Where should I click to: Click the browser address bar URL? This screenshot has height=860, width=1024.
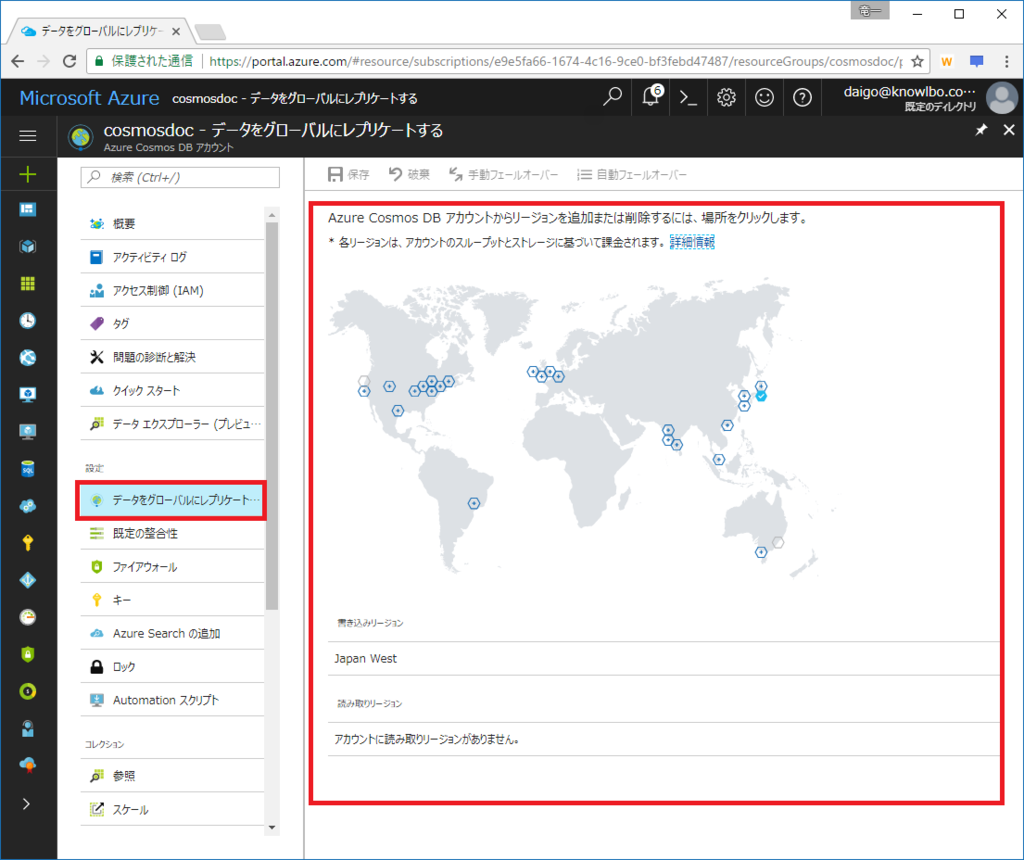coord(555,61)
